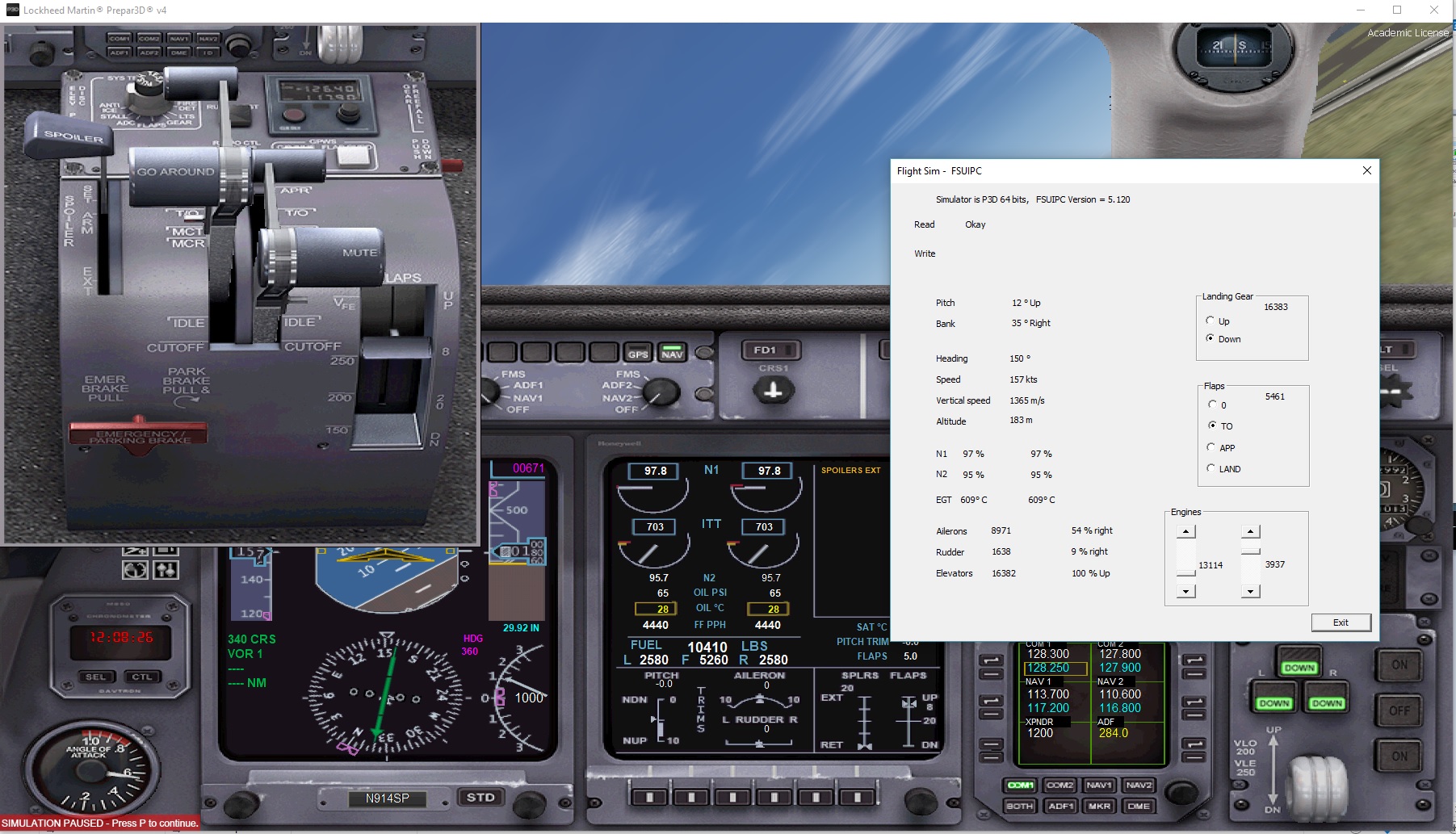Viewport: 1456px width, 834px height.
Task: Click the ADF1 audio panel button
Action: pos(1059,806)
